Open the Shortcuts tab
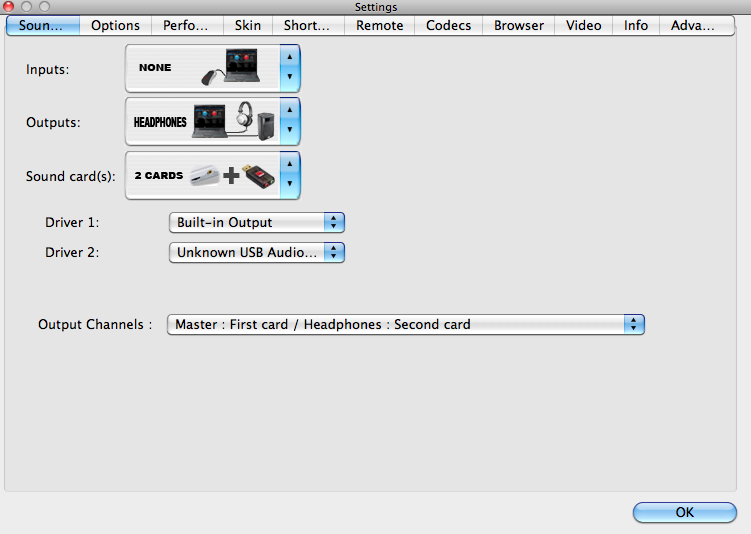Viewport: 751px width, 534px height. click(308, 25)
